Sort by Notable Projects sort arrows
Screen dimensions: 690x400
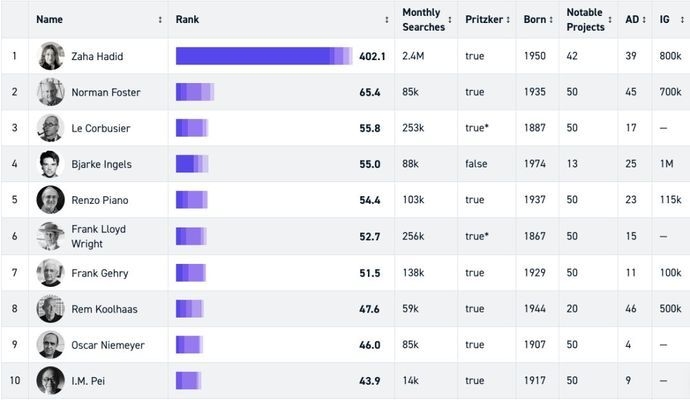click(611, 20)
